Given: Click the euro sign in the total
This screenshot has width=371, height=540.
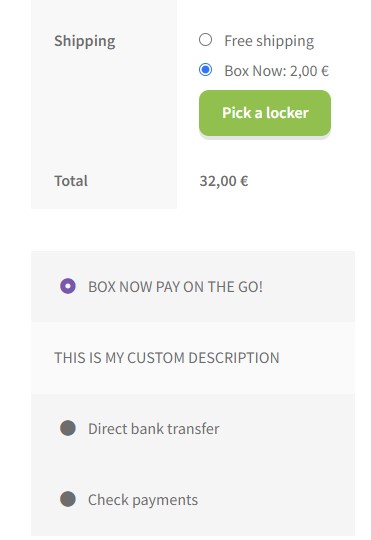Looking at the screenshot, I should click(244, 181).
